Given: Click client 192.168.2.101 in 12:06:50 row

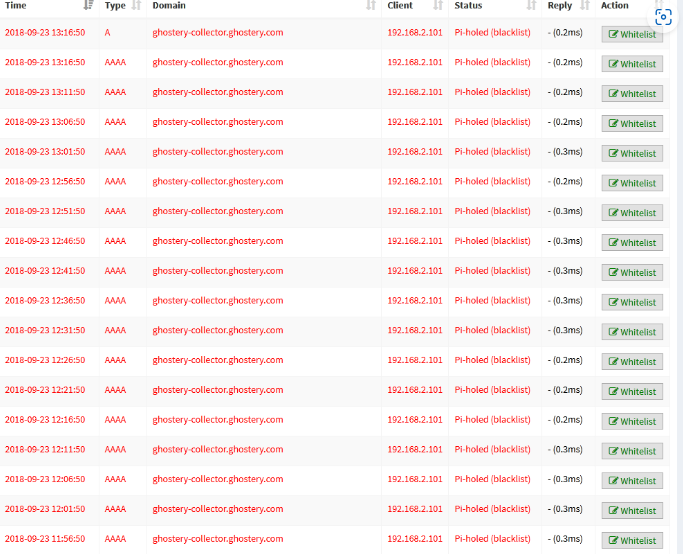Looking at the screenshot, I should pos(415,479).
